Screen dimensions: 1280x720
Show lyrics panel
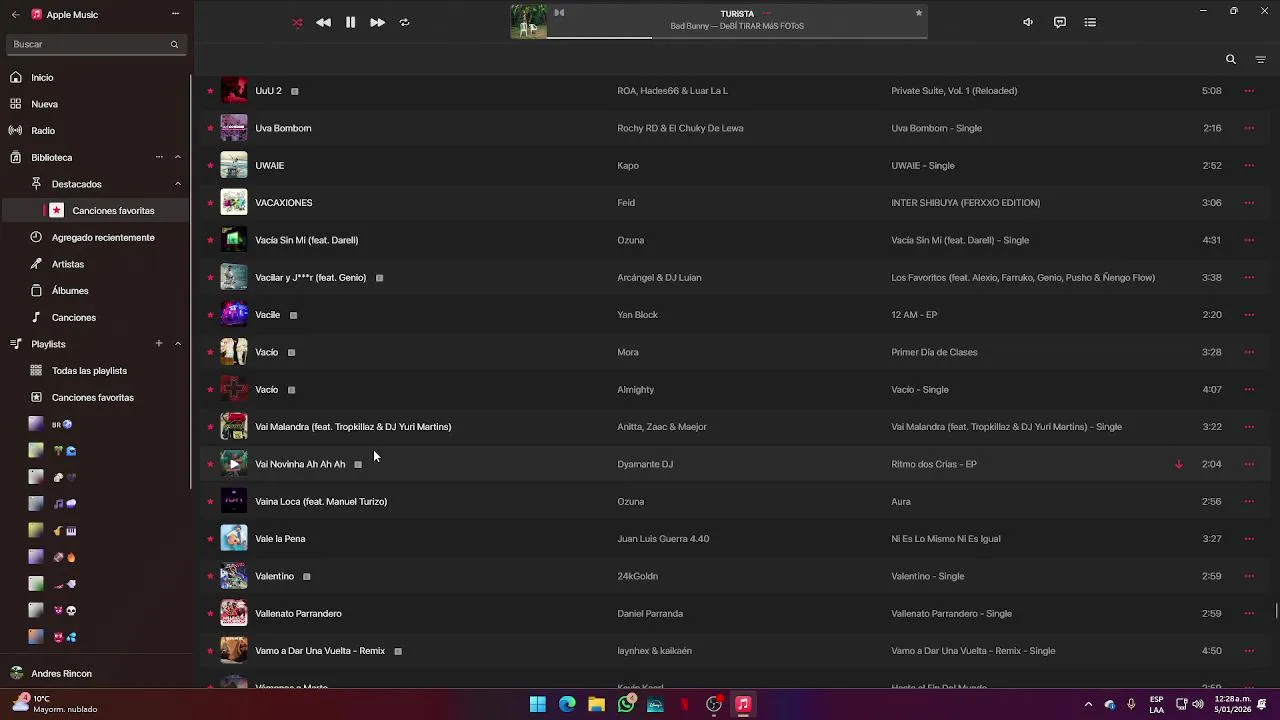pos(1060,22)
